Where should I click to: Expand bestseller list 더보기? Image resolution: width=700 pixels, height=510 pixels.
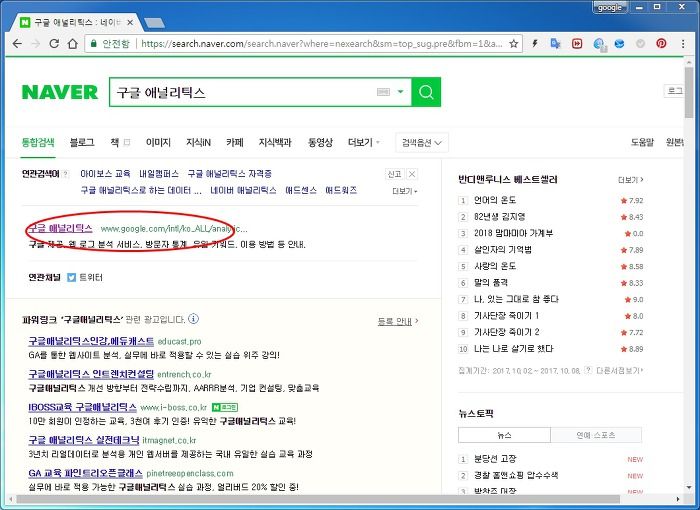630,180
